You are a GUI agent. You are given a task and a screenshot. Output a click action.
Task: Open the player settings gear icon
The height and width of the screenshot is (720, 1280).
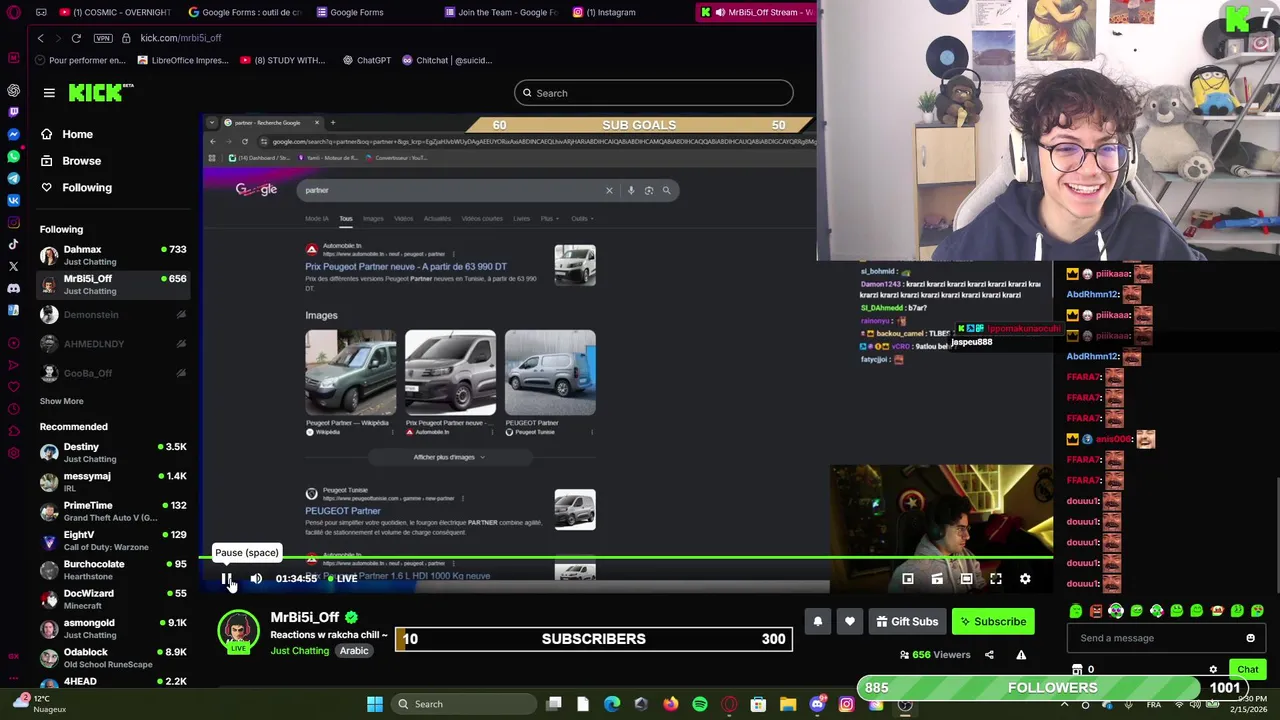[x=1025, y=579]
